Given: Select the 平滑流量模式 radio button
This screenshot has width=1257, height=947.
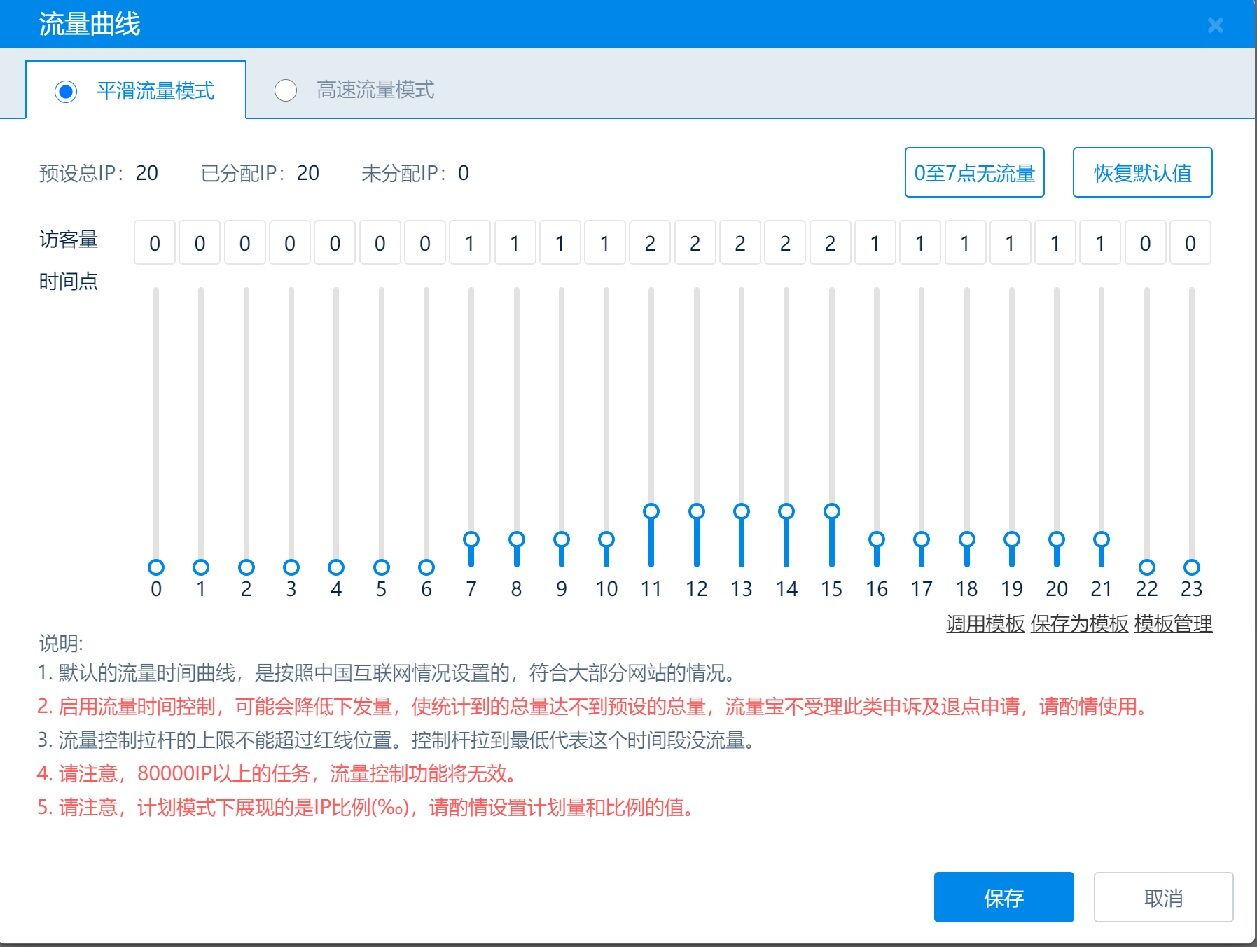Looking at the screenshot, I should point(66,91).
